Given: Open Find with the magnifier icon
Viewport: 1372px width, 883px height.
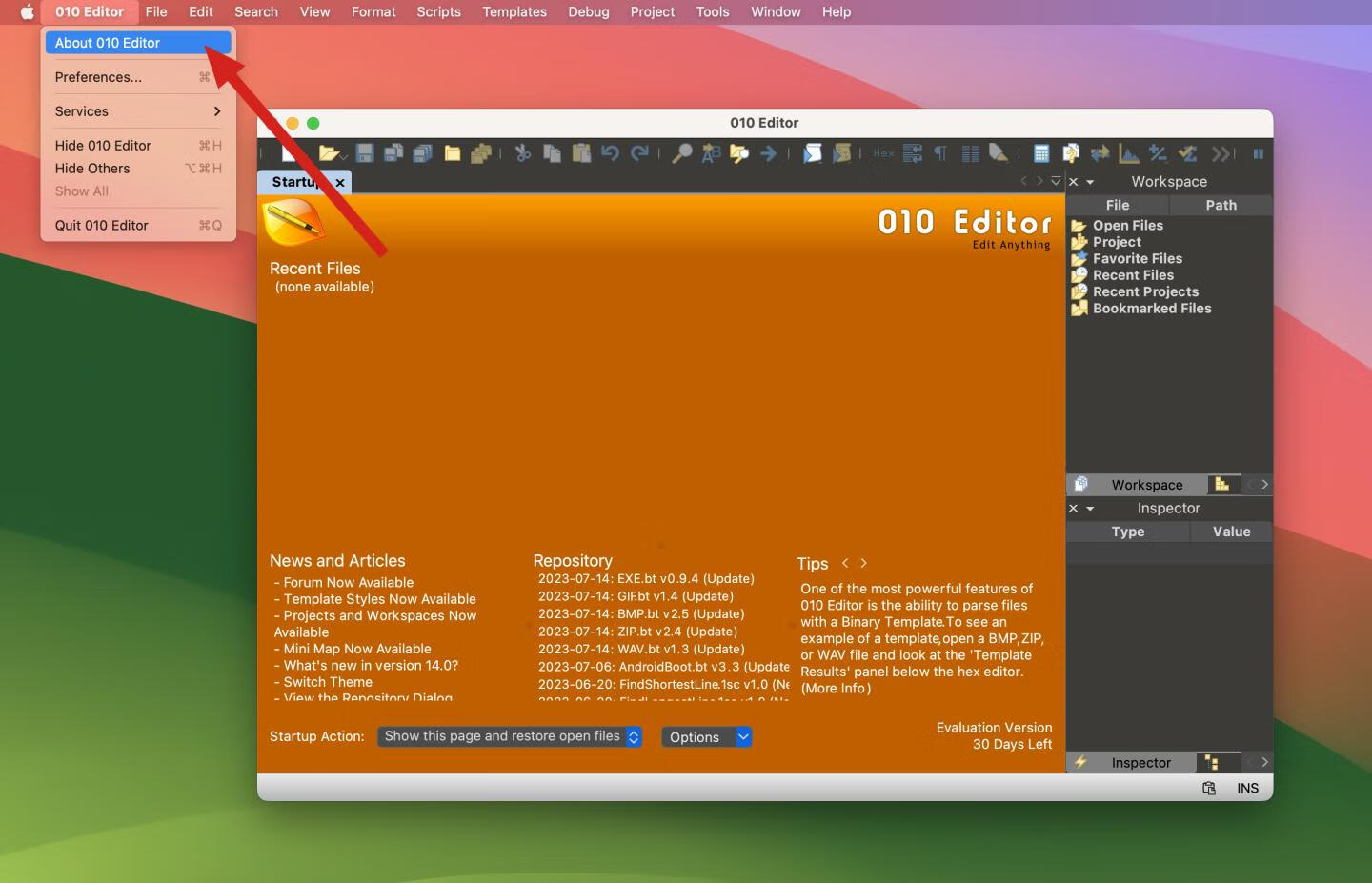Looking at the screenshot, I should (681, 153).
